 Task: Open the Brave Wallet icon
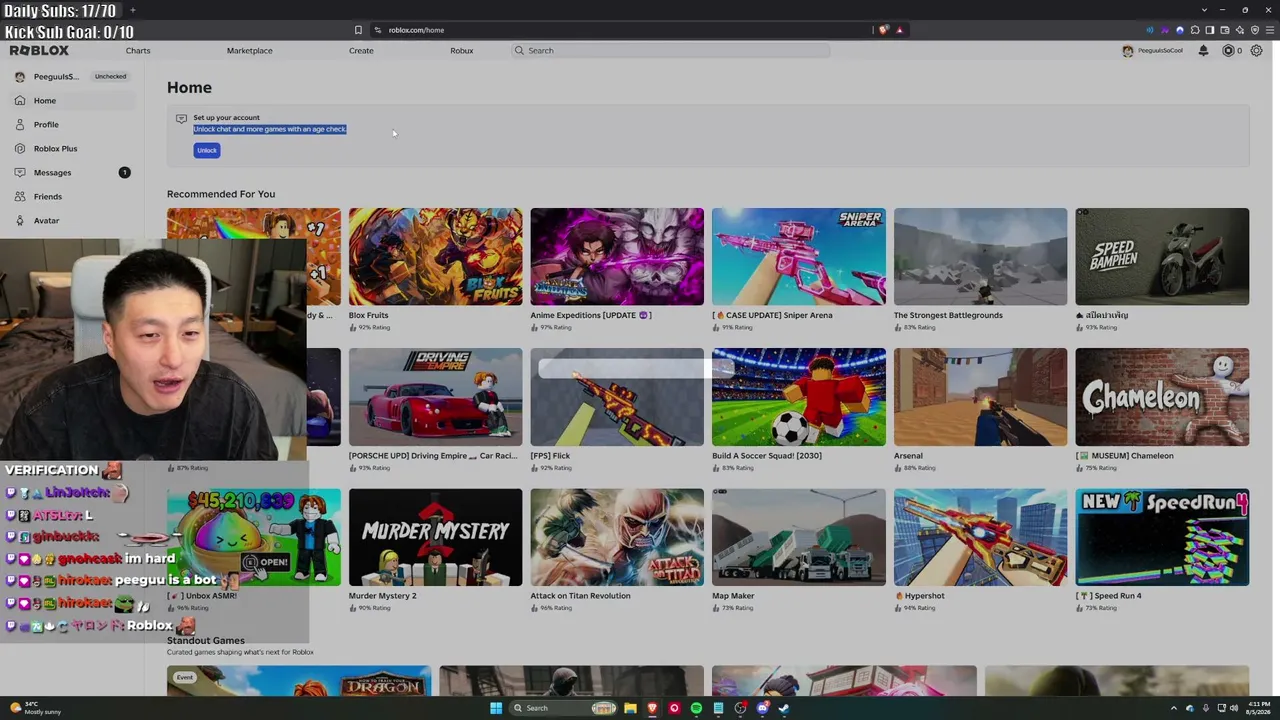point(1225,30)
